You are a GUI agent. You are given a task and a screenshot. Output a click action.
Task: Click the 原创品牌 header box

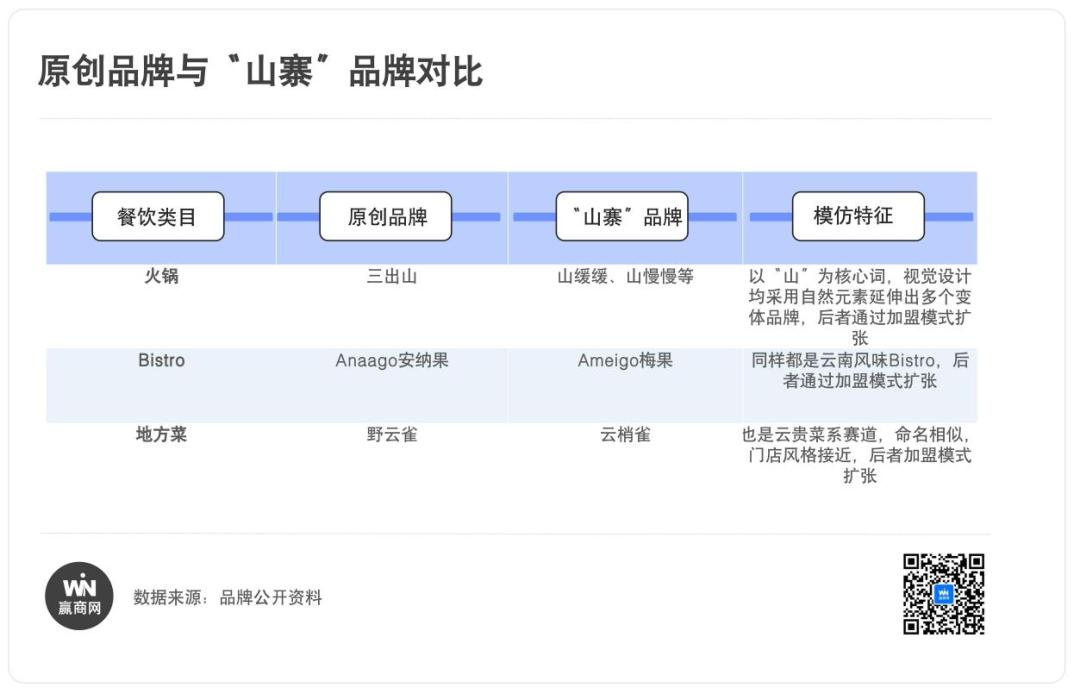click(x=386, y=216)
